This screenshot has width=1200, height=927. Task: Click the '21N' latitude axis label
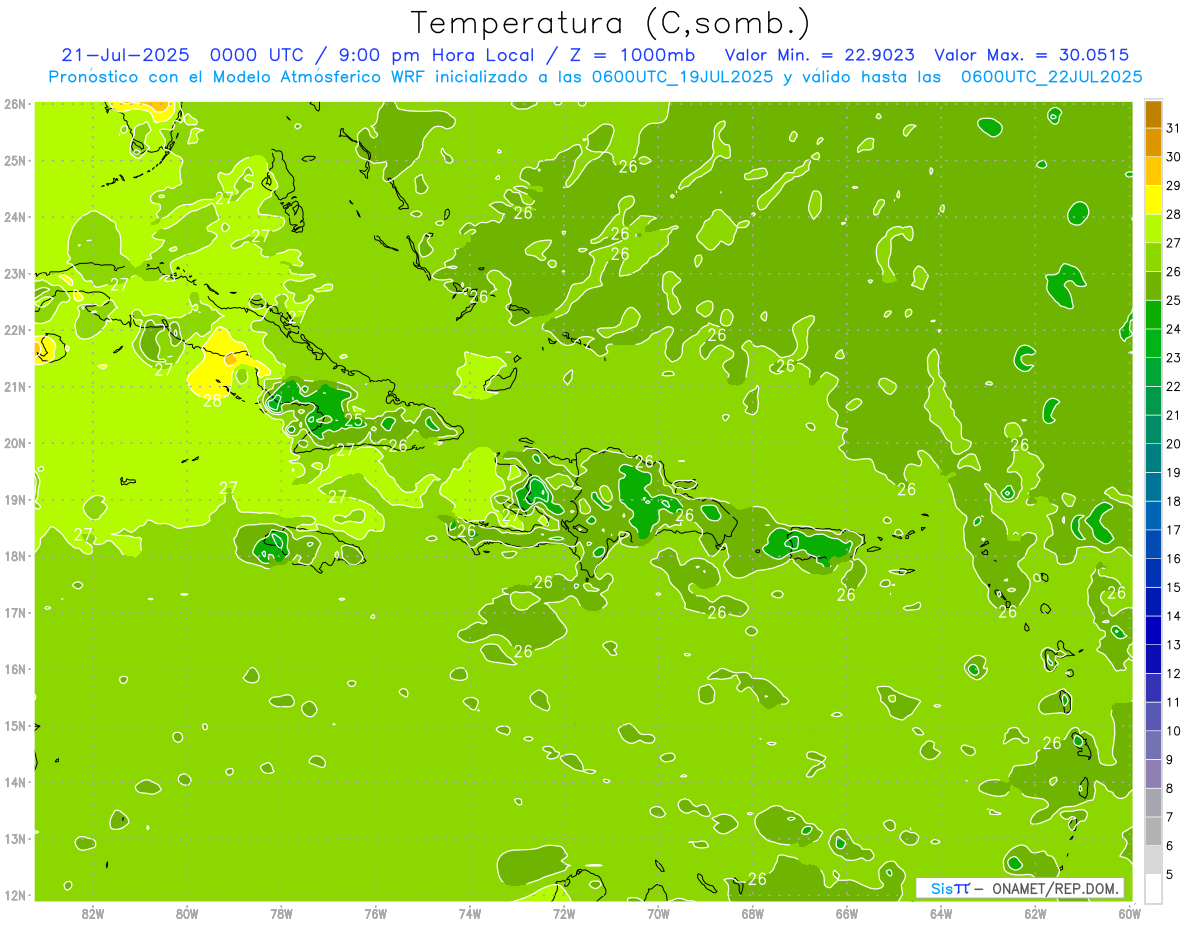tap(15, 386)
